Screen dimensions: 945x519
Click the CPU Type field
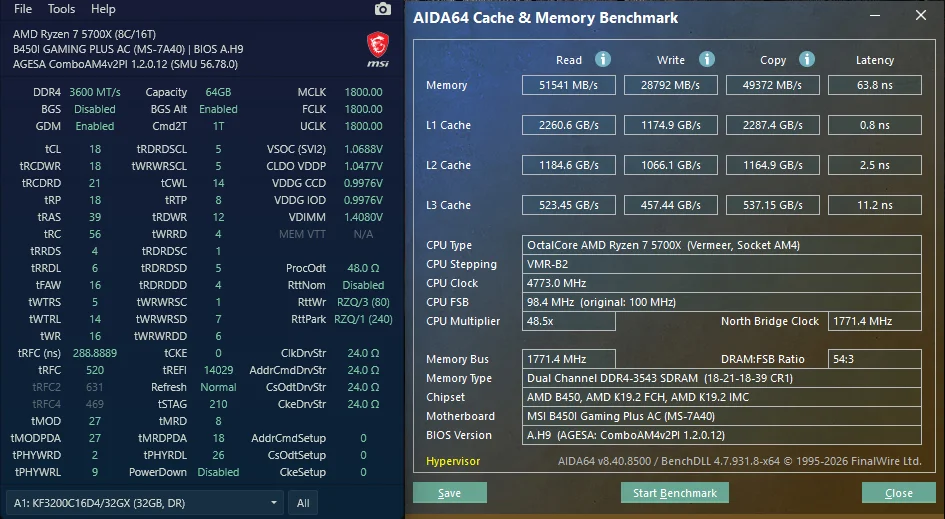[721, 245]
